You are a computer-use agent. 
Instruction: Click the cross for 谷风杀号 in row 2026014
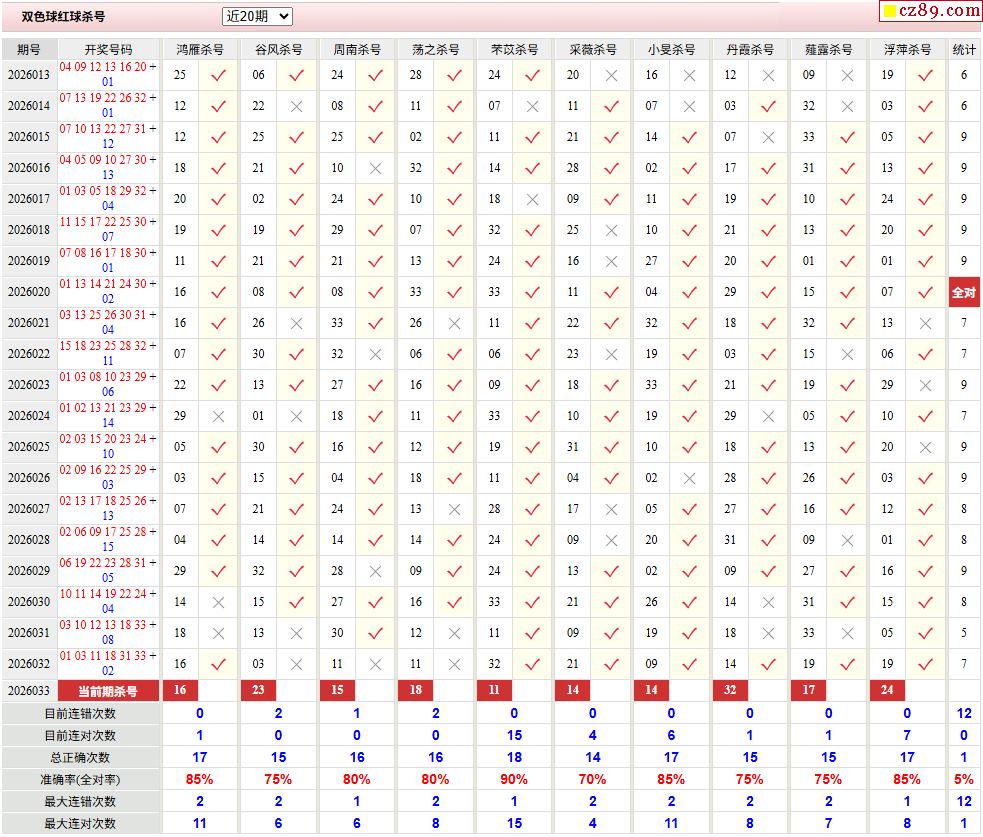tap(296, 106)
